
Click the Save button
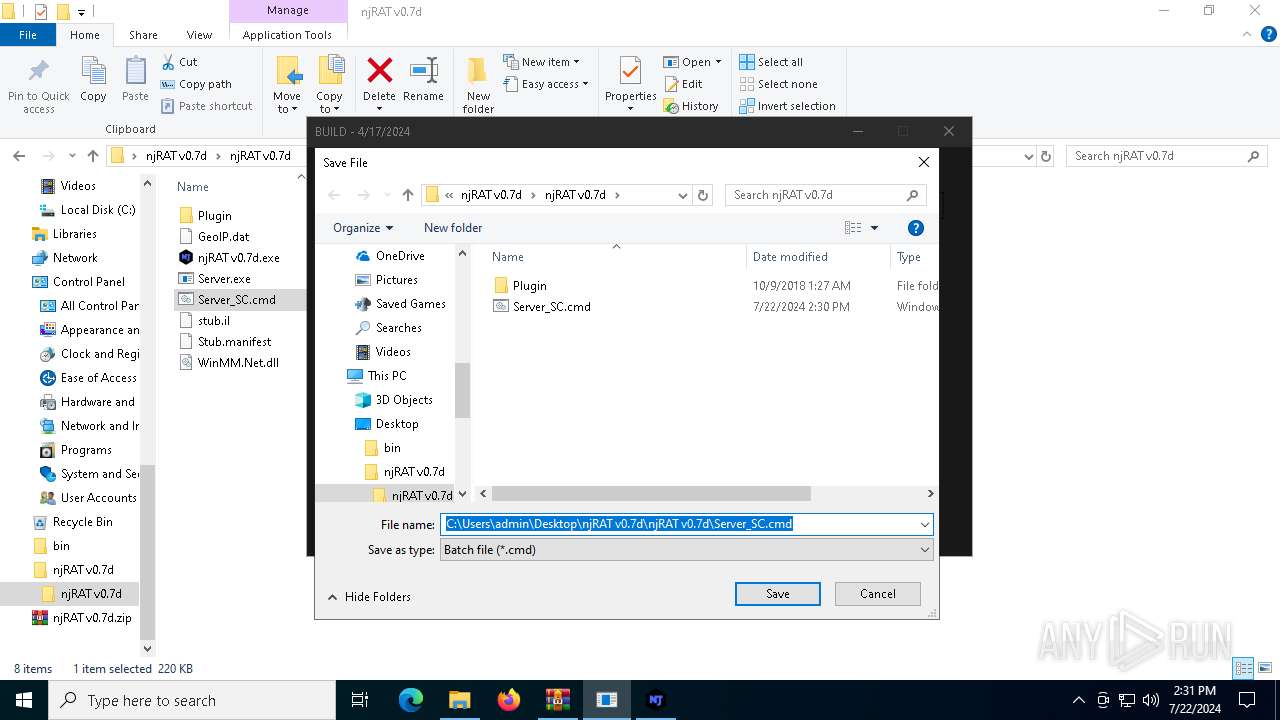778,594
